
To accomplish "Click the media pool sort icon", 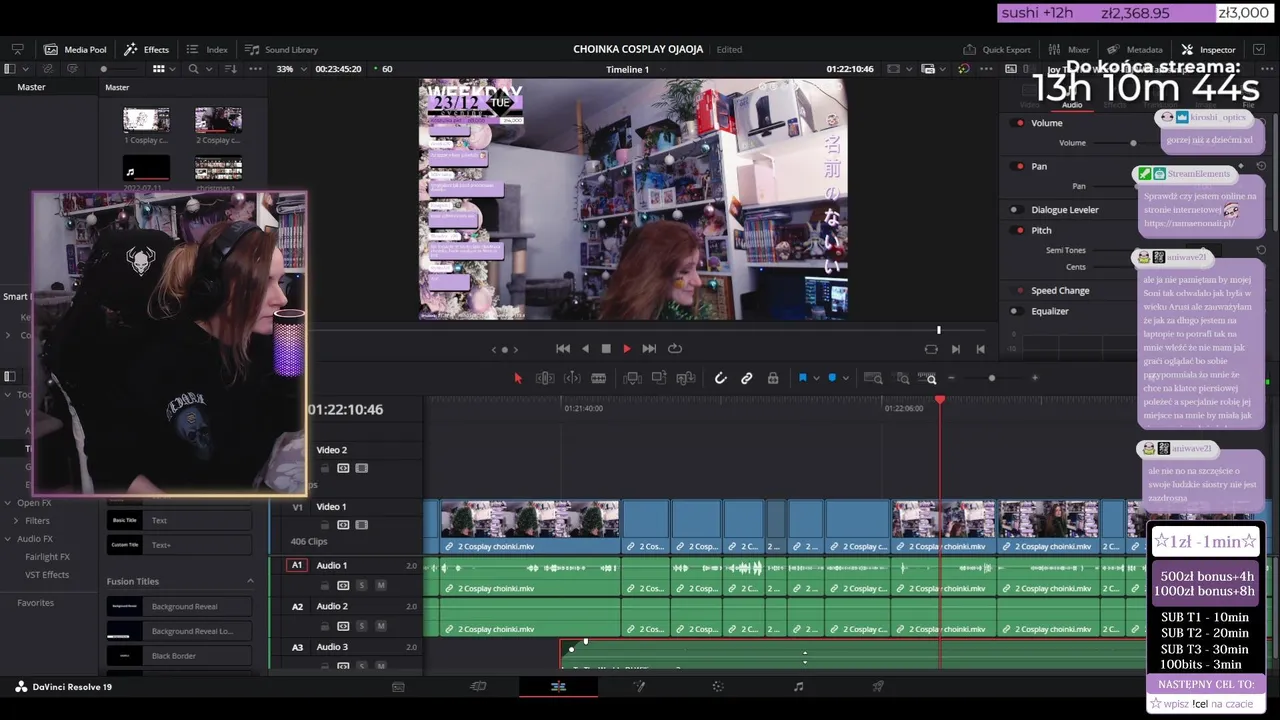I will click(x=229, y=69).
